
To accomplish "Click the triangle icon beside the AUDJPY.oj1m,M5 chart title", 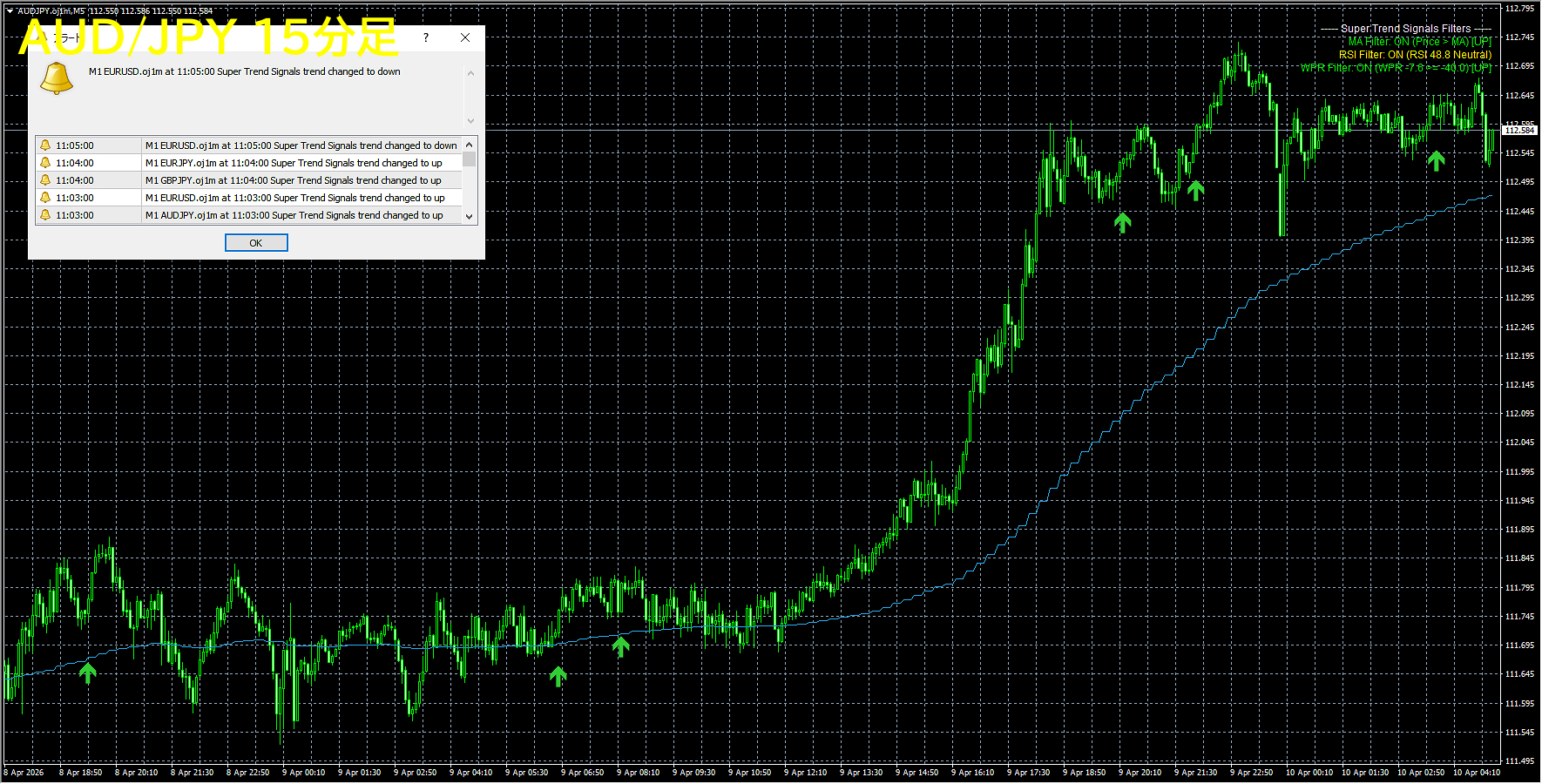I will click(10, 11).
